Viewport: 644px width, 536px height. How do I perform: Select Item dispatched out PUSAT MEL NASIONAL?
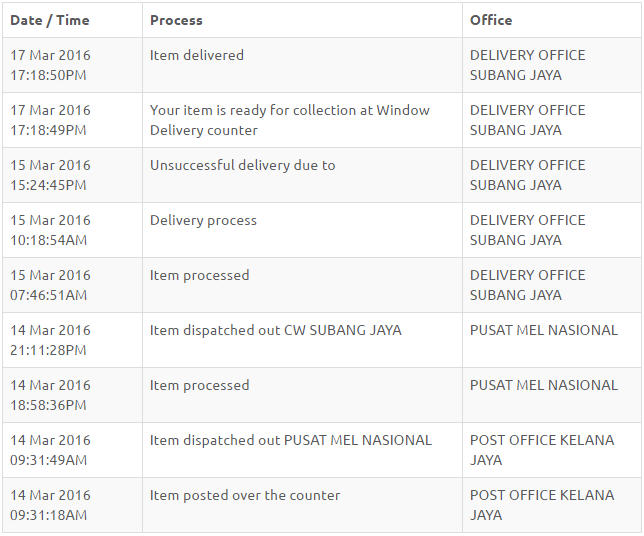coord(291,440)
